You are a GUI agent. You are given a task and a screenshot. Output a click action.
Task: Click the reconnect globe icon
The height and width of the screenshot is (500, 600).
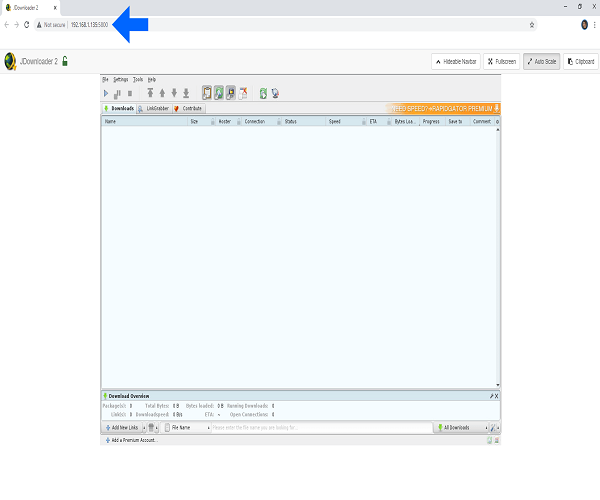[275, 93]
